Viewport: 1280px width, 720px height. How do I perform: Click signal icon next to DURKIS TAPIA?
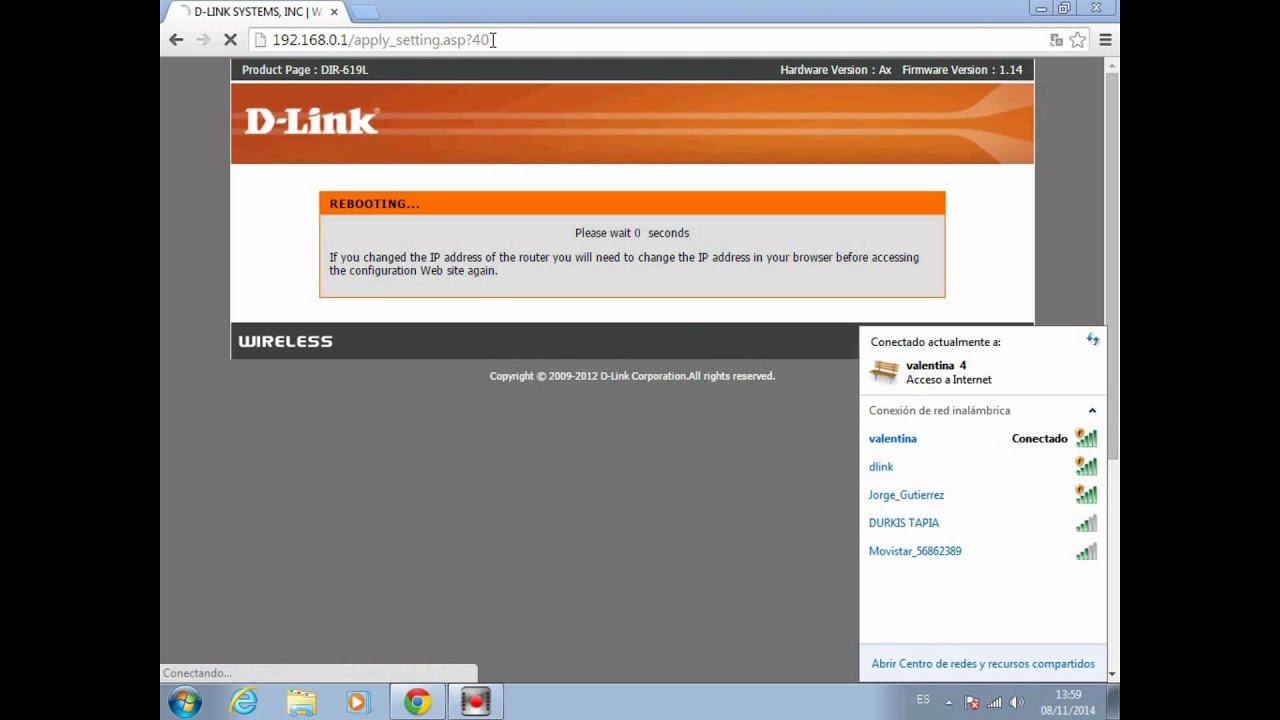(x=1086, y=522)
